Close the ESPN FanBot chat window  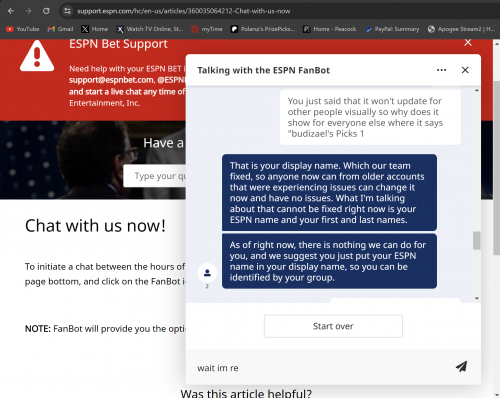[x=465, y=70]
